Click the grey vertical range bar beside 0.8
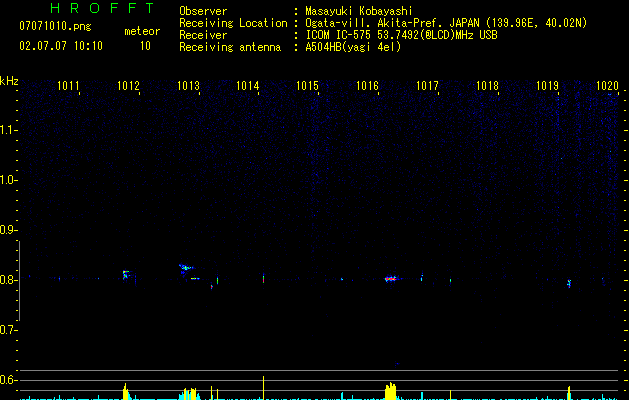The width and height of the screenshot is (629, 400). [x=20, y=281]
